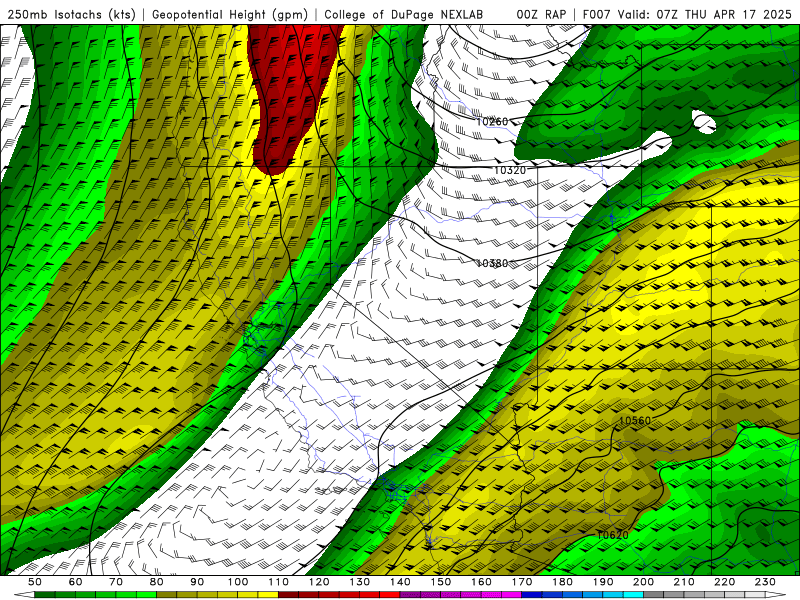Click the 90 value on the color scale
The height and width of the screenshot is (600, 800).
point(197,582)
